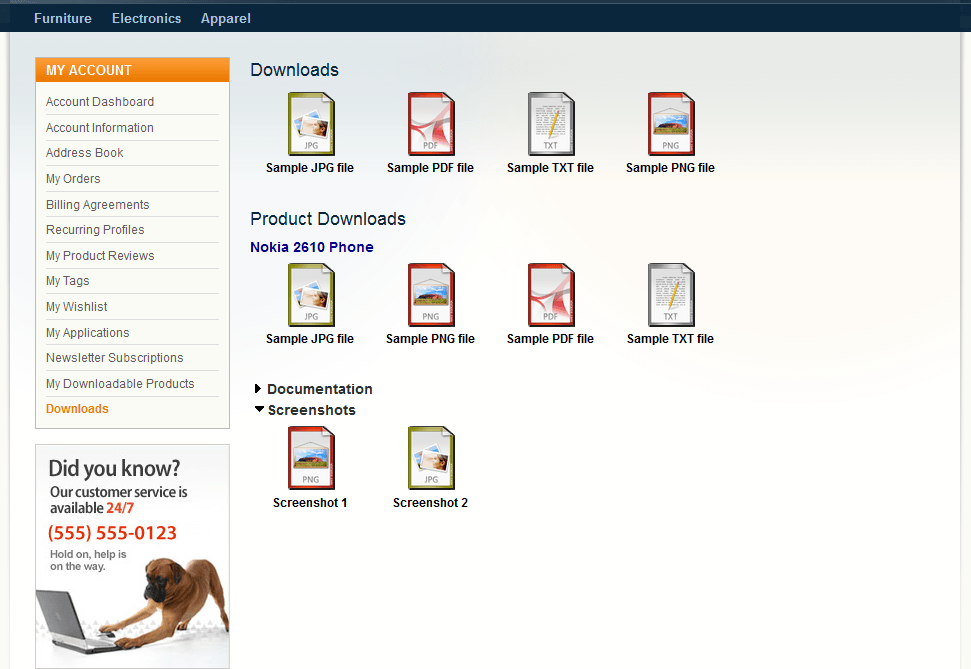Open the Electronics menu
The height and width of the screenshot is (669, 971).
[146, 17]
